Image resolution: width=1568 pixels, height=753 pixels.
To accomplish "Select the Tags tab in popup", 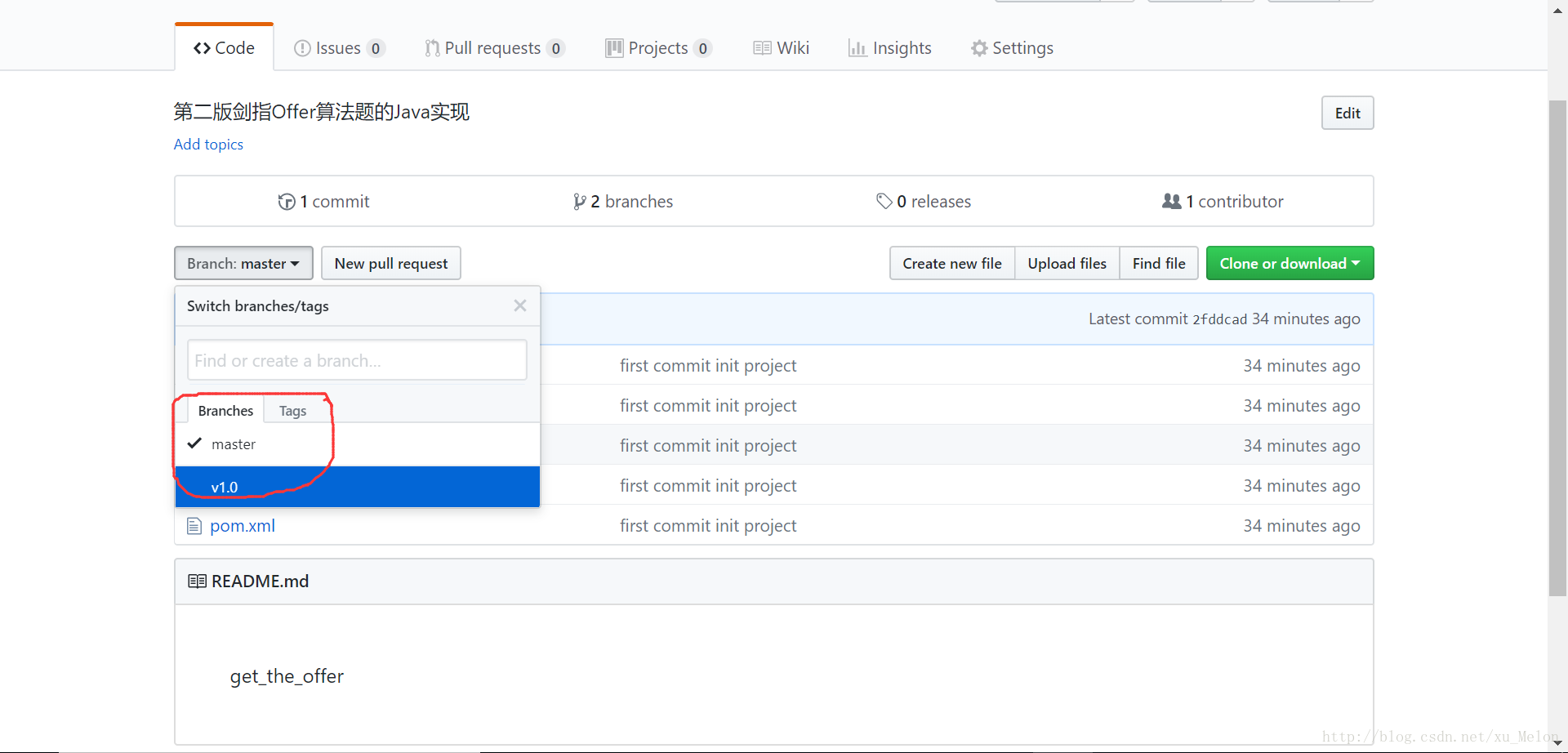I will [x=292, y=410].
